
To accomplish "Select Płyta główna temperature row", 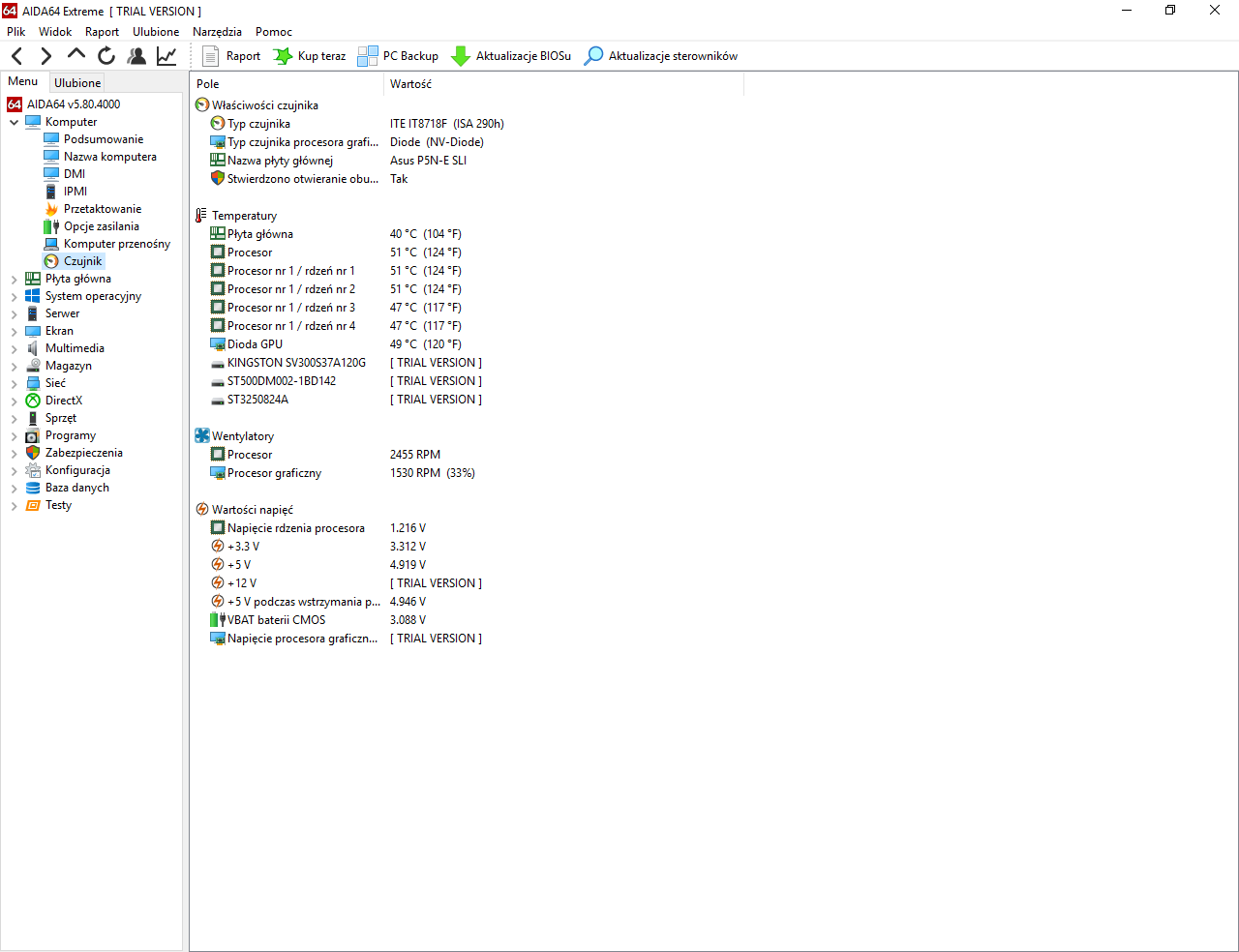I will pyautogui.click(x=335, y=234).
